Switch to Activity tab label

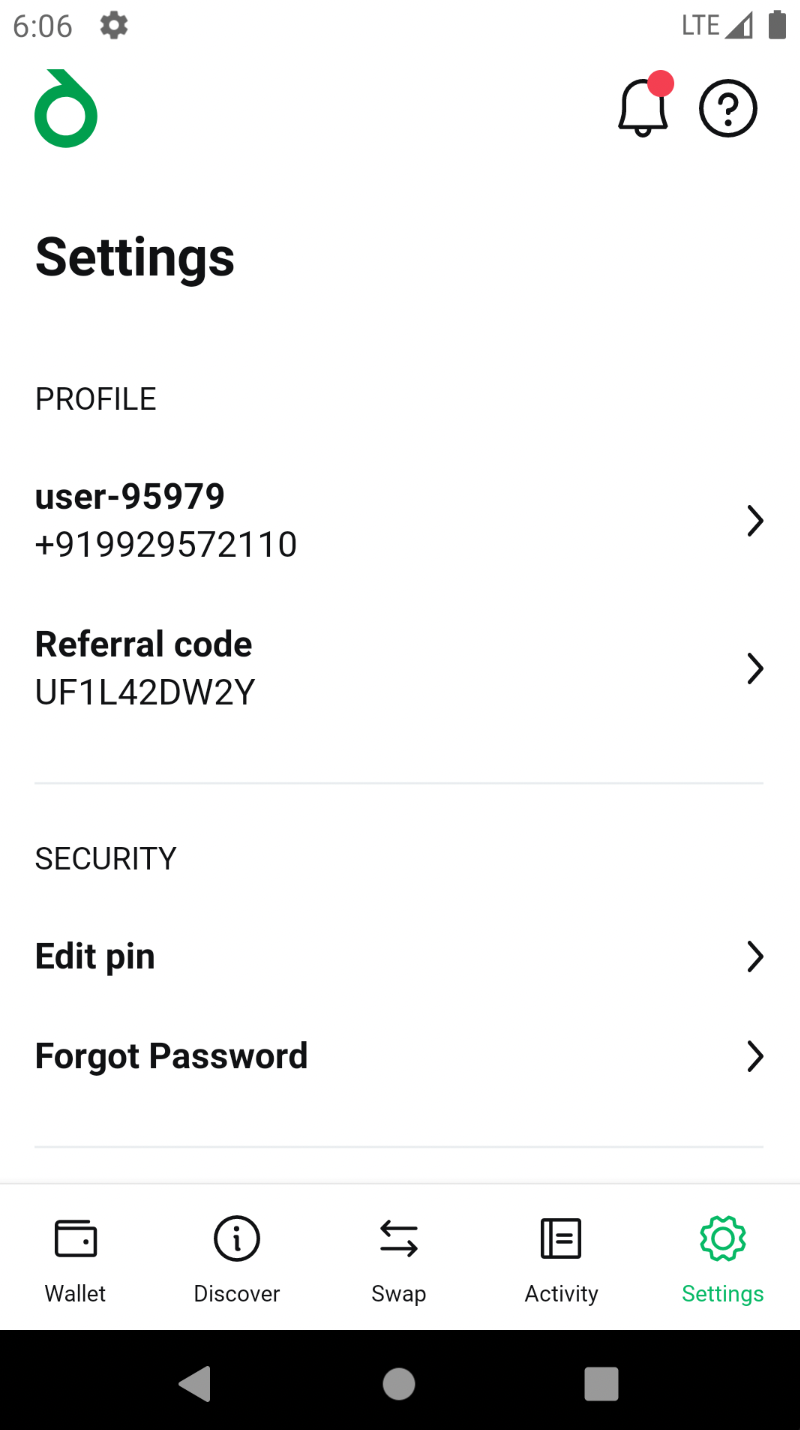point(561,1293)
